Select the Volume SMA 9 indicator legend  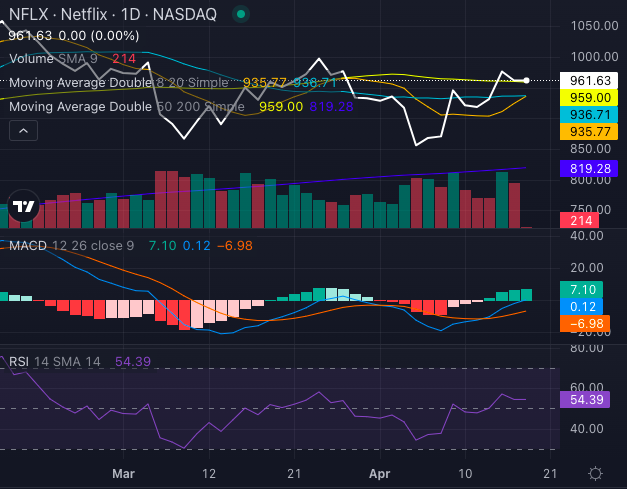click(x=62, y=59)
